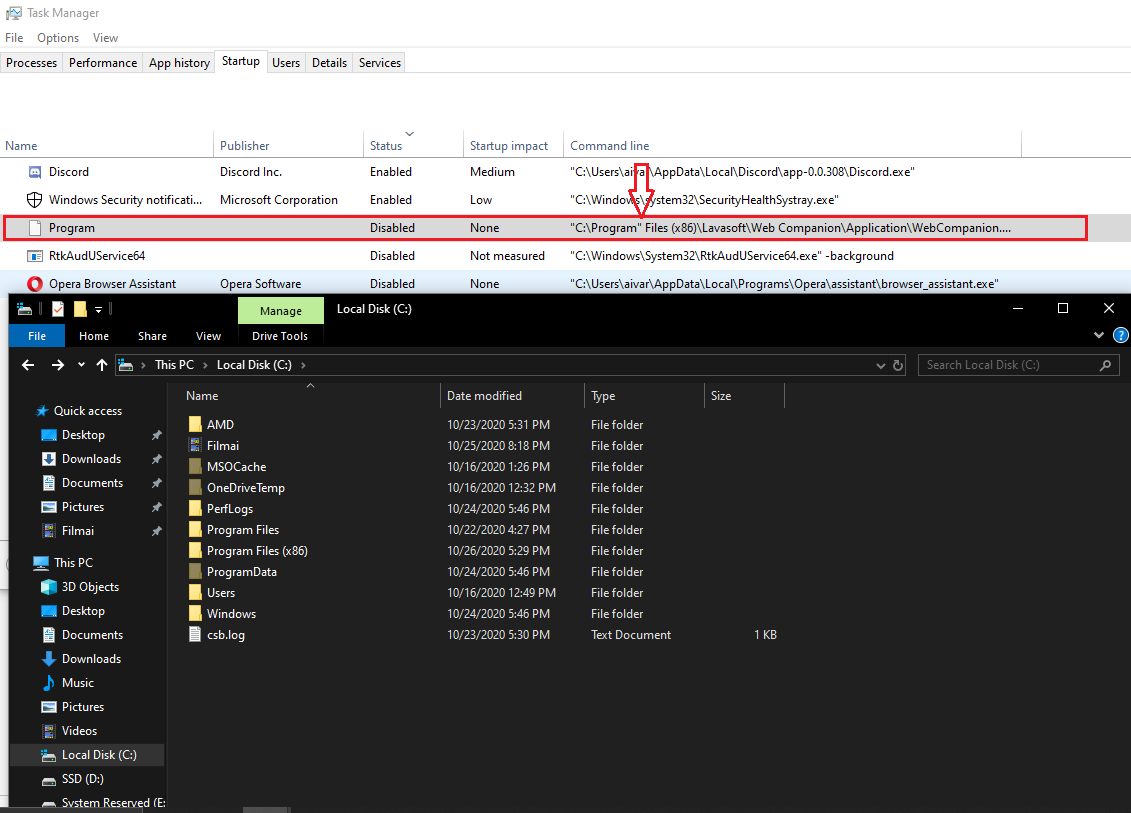Open the Drive Tools tab

280,336
